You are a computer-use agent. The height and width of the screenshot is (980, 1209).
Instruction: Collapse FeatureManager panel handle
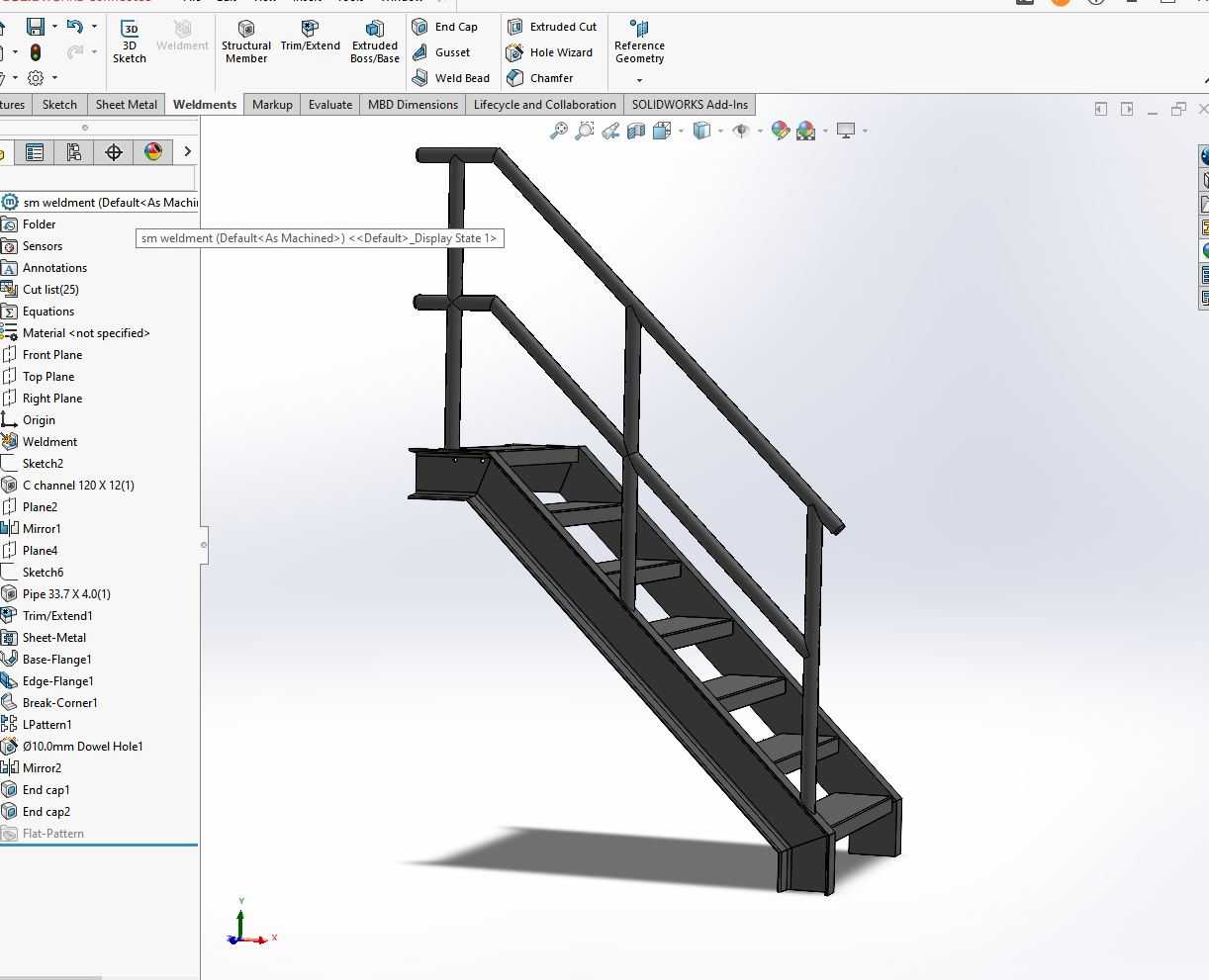[x=204, y=545]
